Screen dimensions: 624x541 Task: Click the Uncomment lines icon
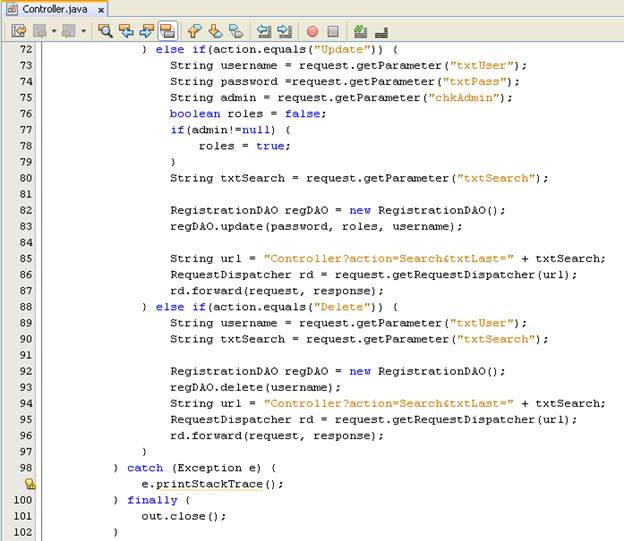[x=382, y=32]
